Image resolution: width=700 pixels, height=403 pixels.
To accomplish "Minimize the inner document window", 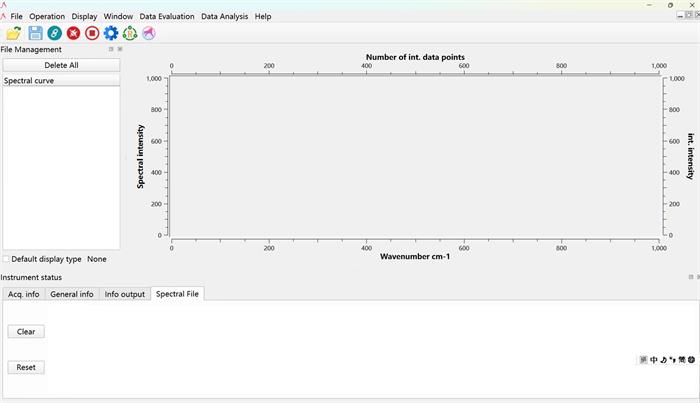I will click(x=680, y=15).
